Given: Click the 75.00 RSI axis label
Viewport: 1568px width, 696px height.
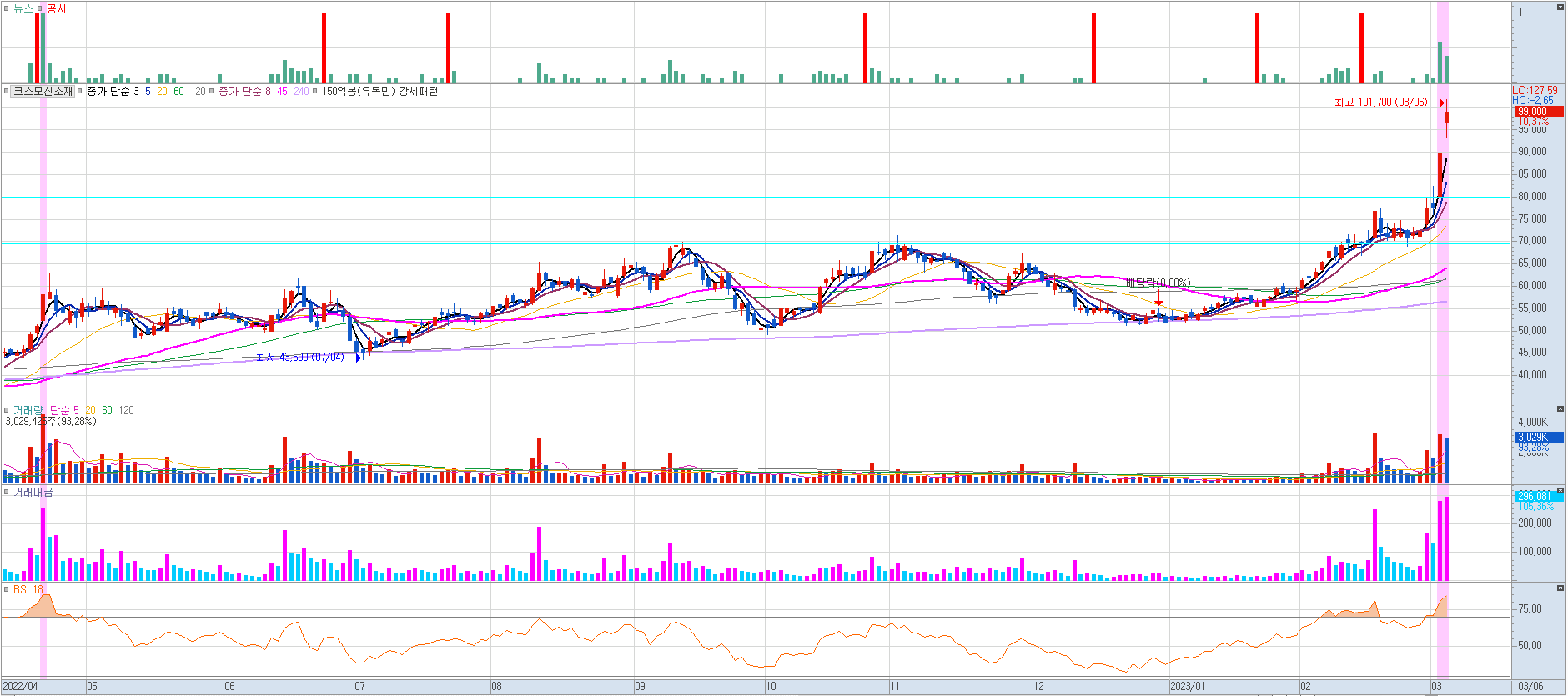Looking at the screenshot, I should click(x=1530, y=608).
